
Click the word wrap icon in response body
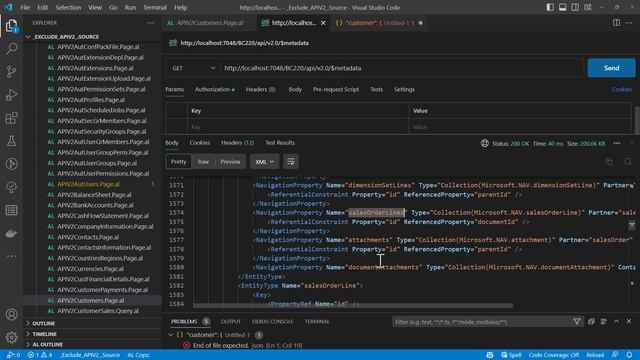click(x=291, y=162)
